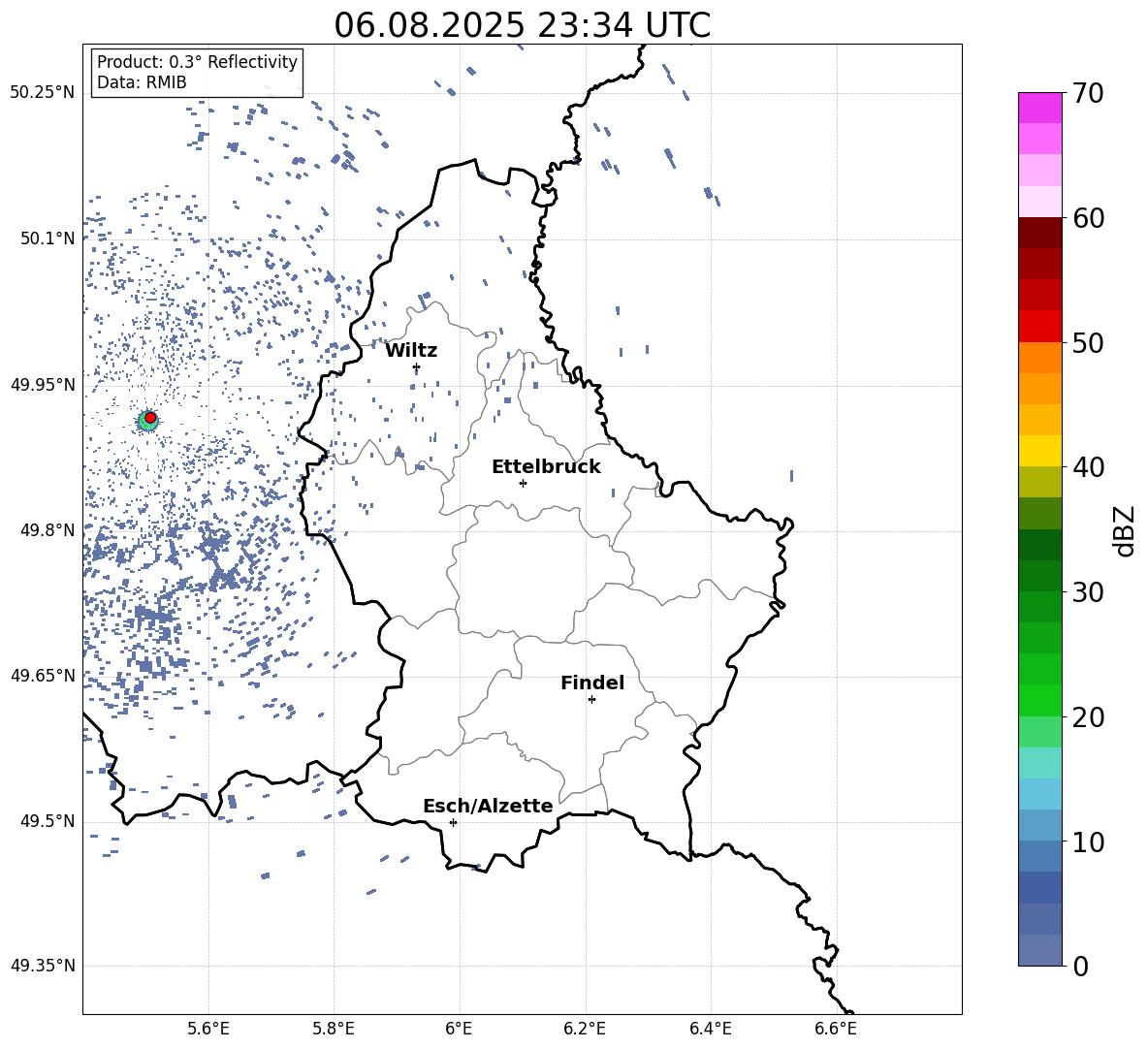
Task: Click the 49.35°N latitude label
Action: [43, 966]
